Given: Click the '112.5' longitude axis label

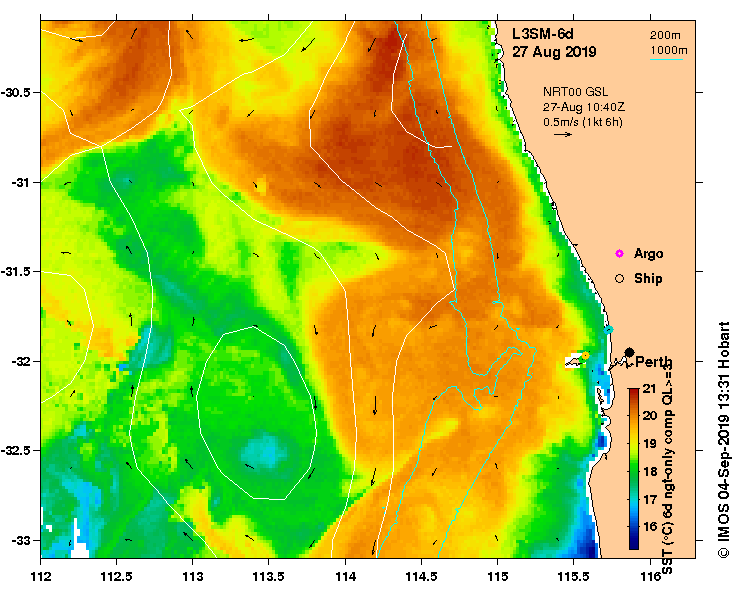Looking at the screenshot, I should 117,576.
